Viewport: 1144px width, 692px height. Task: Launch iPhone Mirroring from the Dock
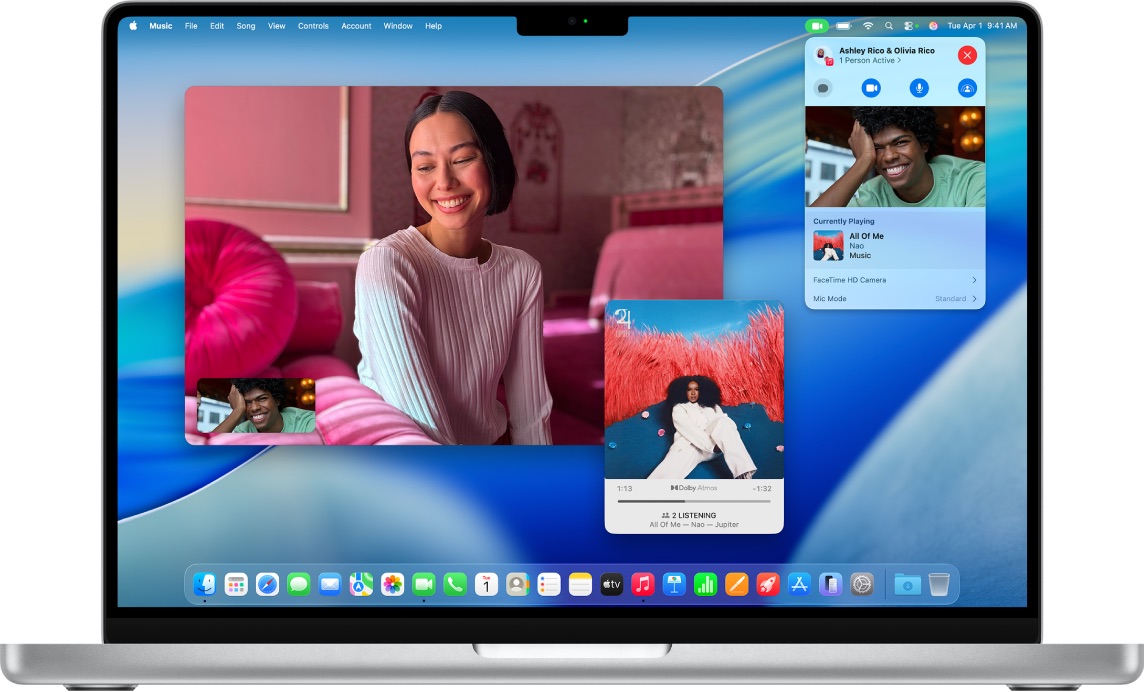click(830, 584)
